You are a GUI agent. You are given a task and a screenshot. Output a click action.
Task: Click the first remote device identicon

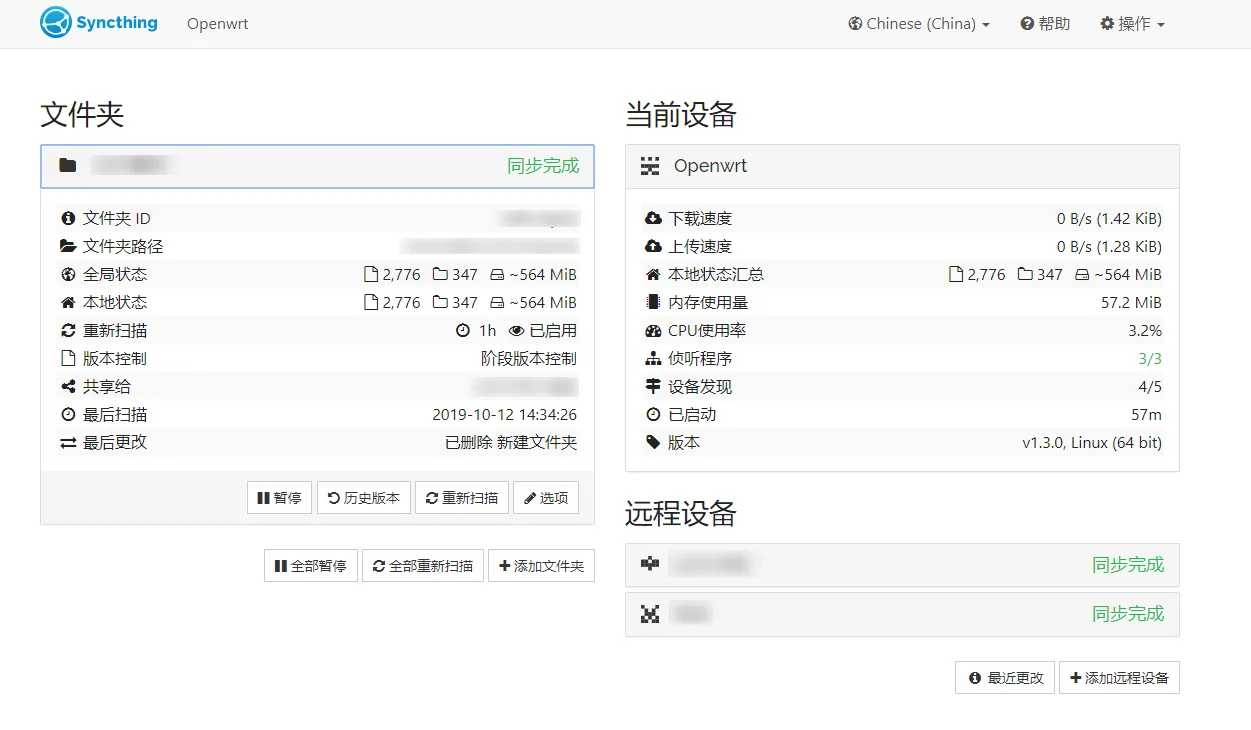click(650, 565)
